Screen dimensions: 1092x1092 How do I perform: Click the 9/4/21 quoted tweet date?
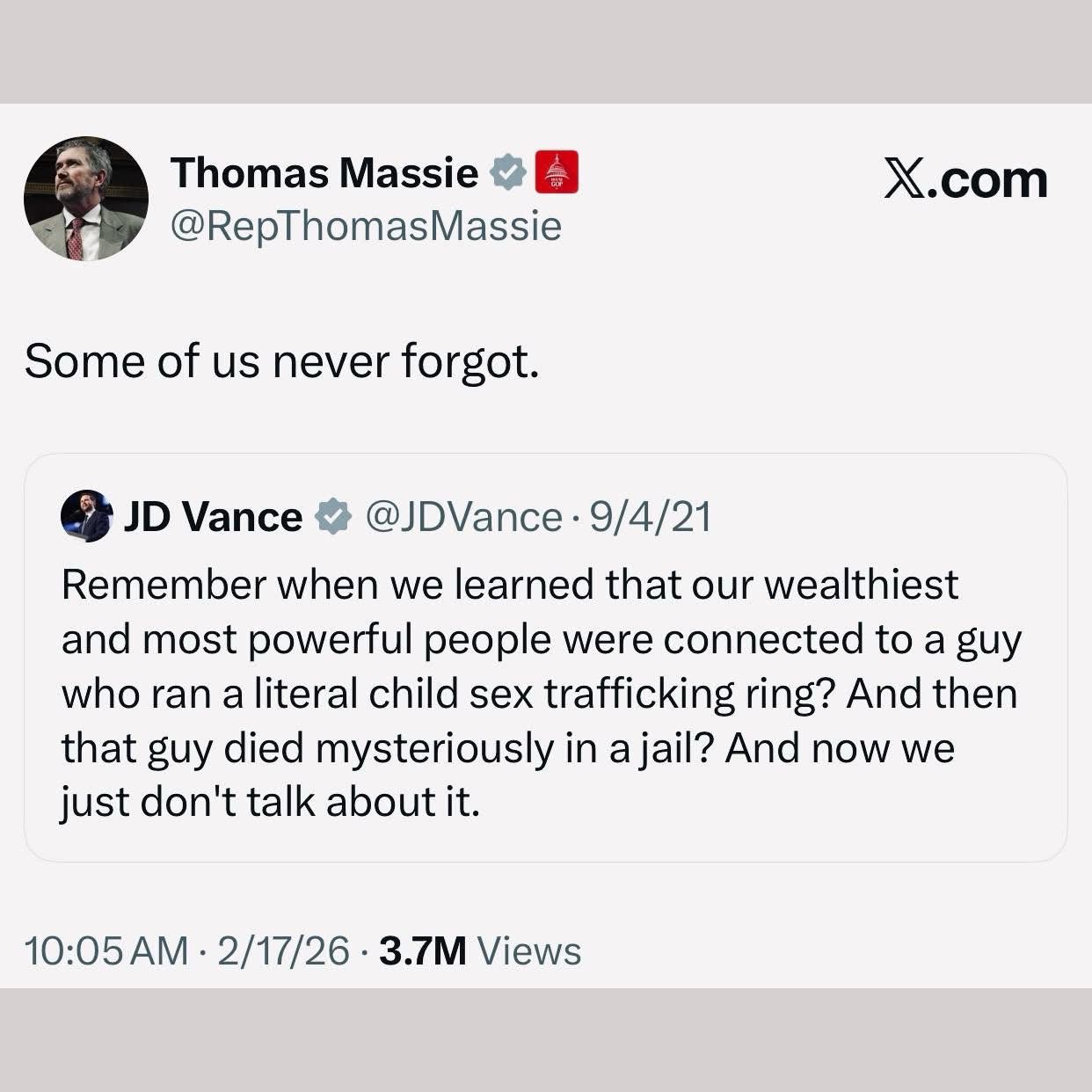(x=650, y=517)
